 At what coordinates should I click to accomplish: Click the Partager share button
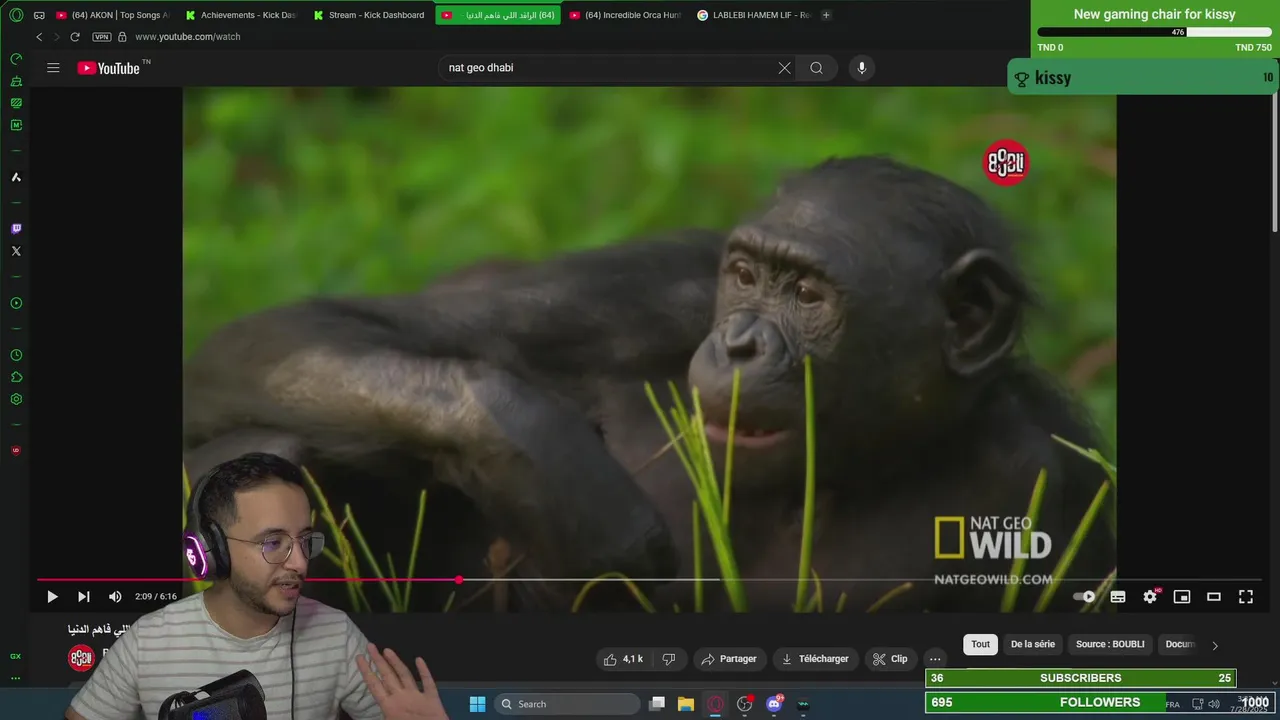[729, 659]
